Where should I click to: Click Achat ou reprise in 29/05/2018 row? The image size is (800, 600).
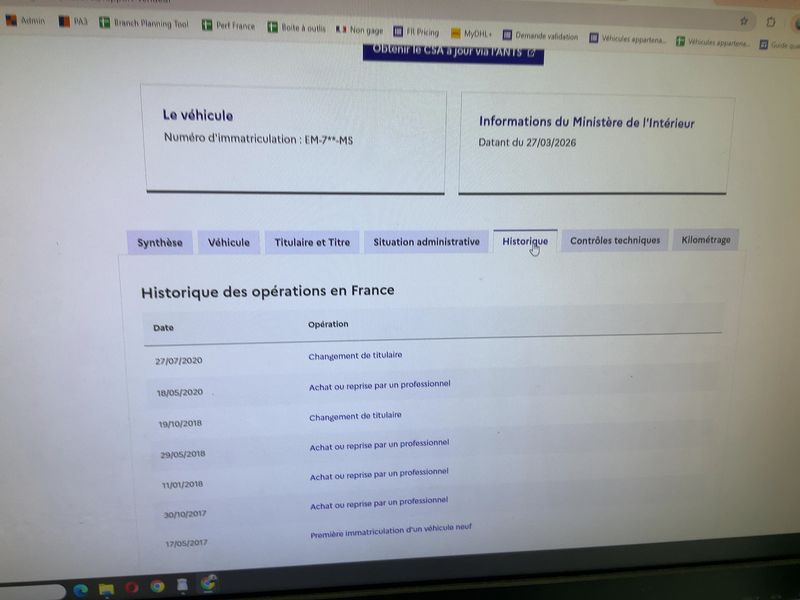pos(379,445)
